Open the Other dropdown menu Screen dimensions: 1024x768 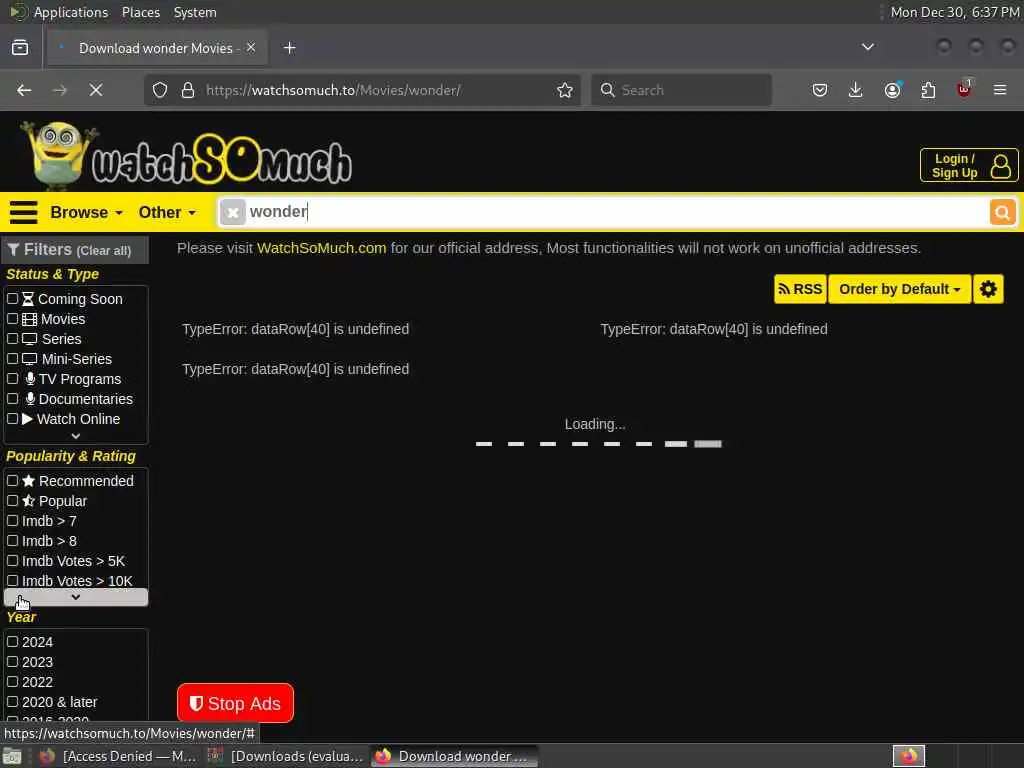coord(167,212)
